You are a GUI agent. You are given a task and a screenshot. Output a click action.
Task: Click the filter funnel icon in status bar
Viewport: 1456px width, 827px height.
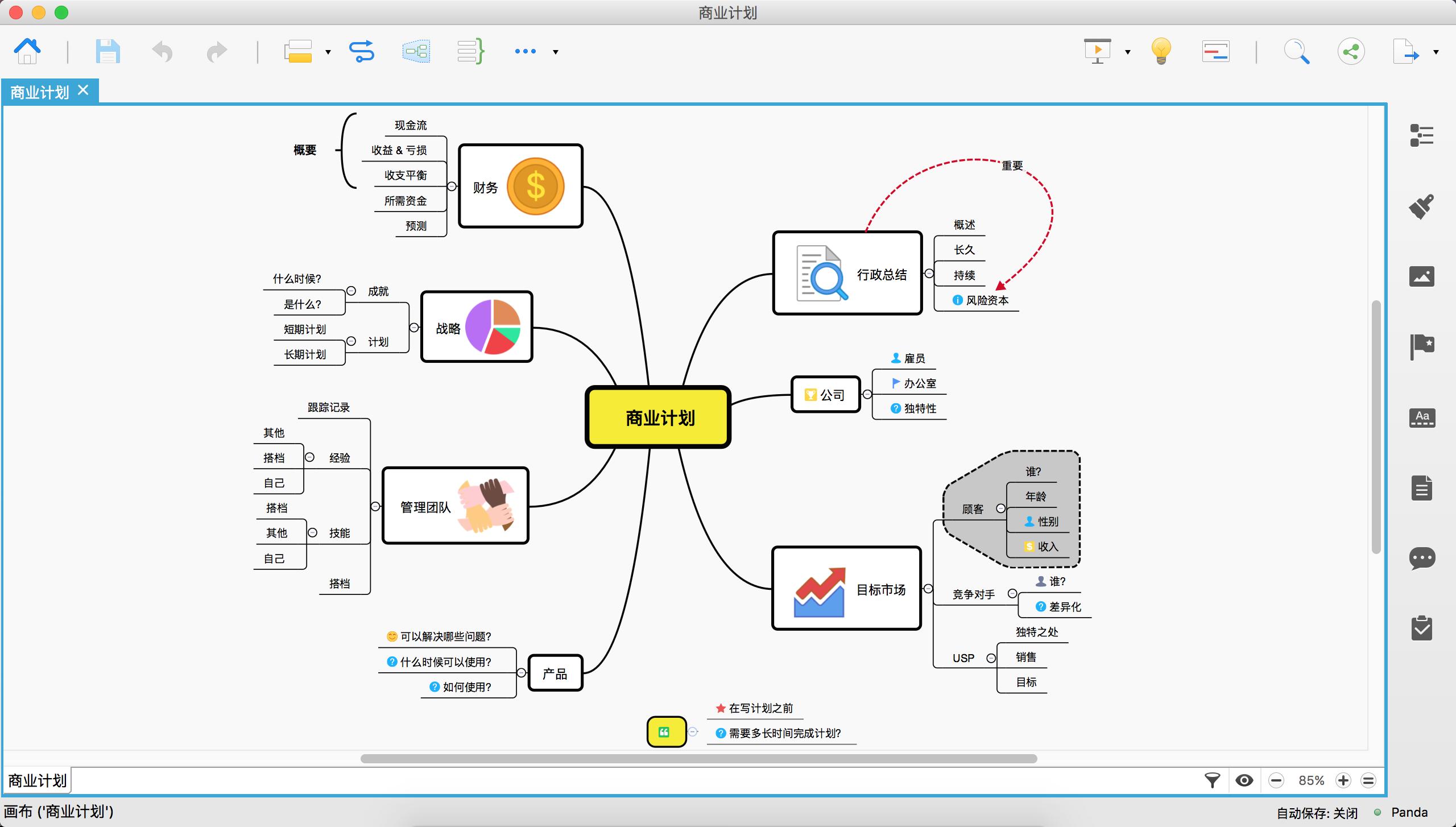(1213, 780)
